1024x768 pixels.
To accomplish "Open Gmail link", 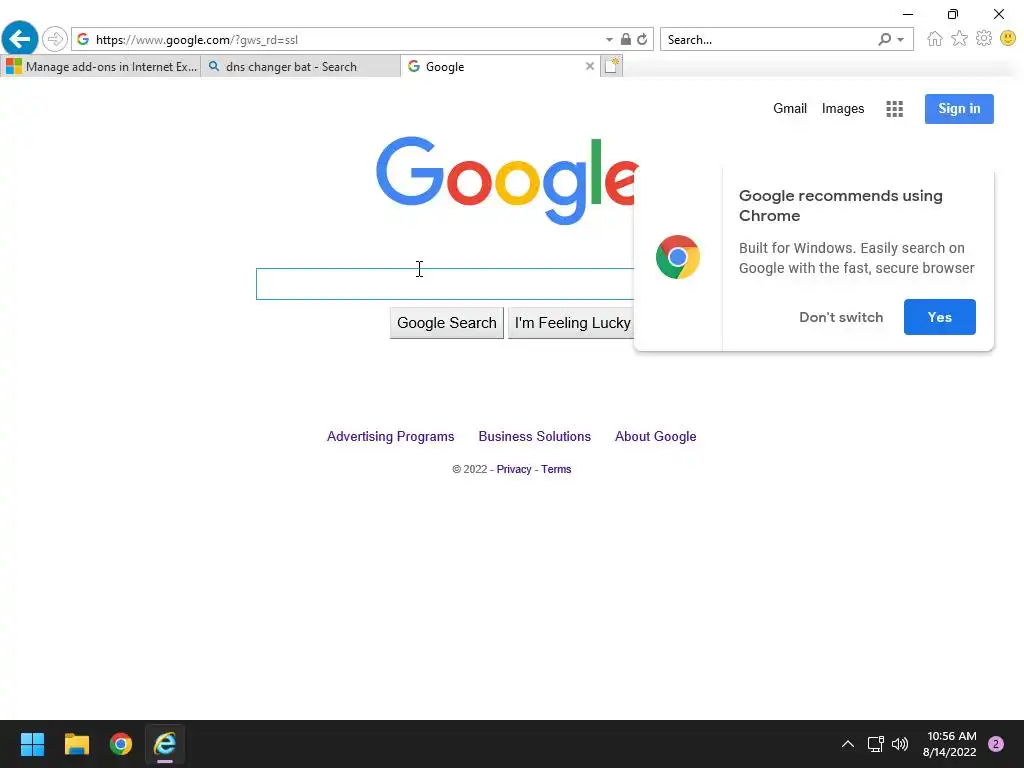I will point(790,108).
